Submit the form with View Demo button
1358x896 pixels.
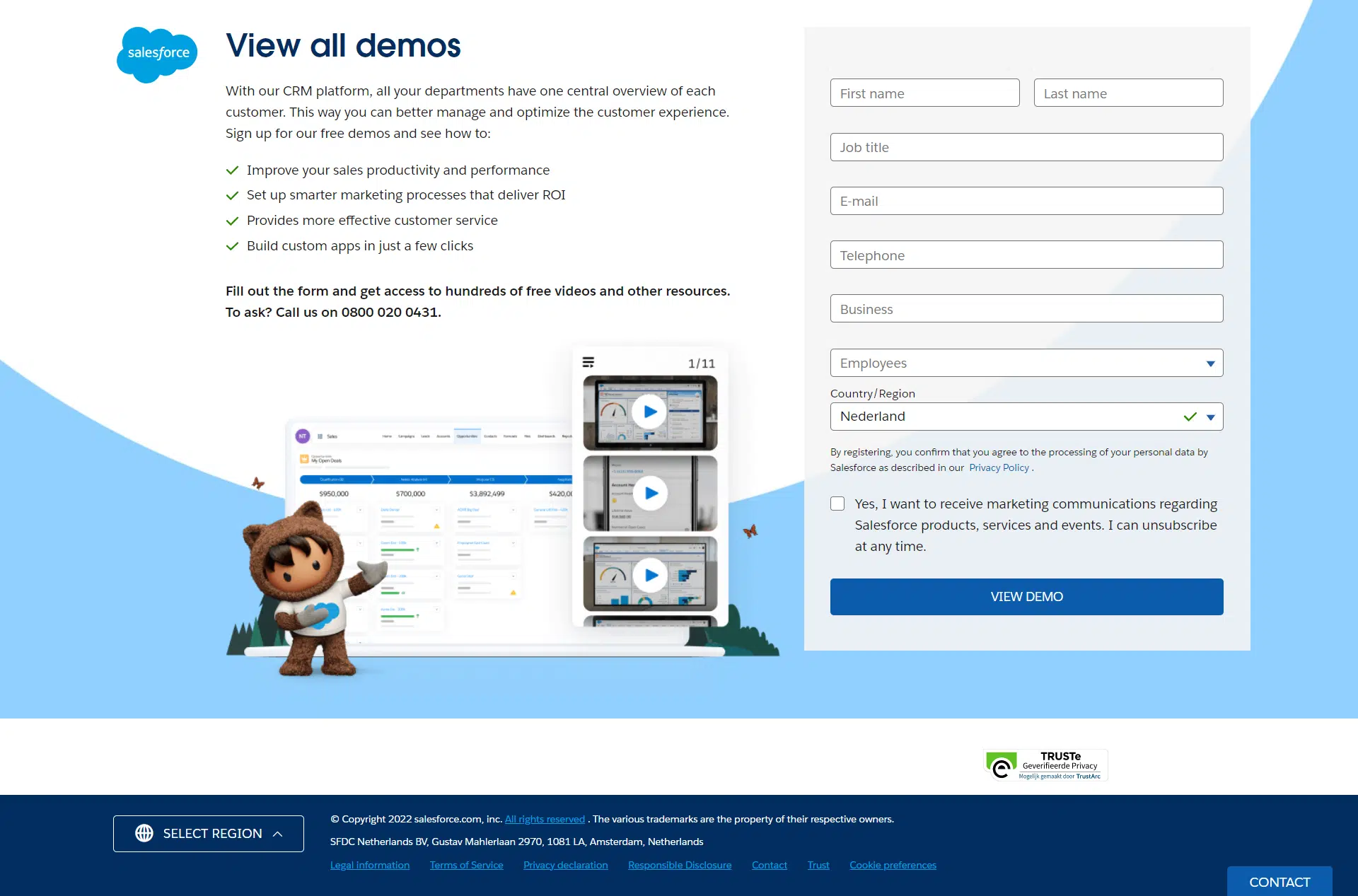(1026, 597)
